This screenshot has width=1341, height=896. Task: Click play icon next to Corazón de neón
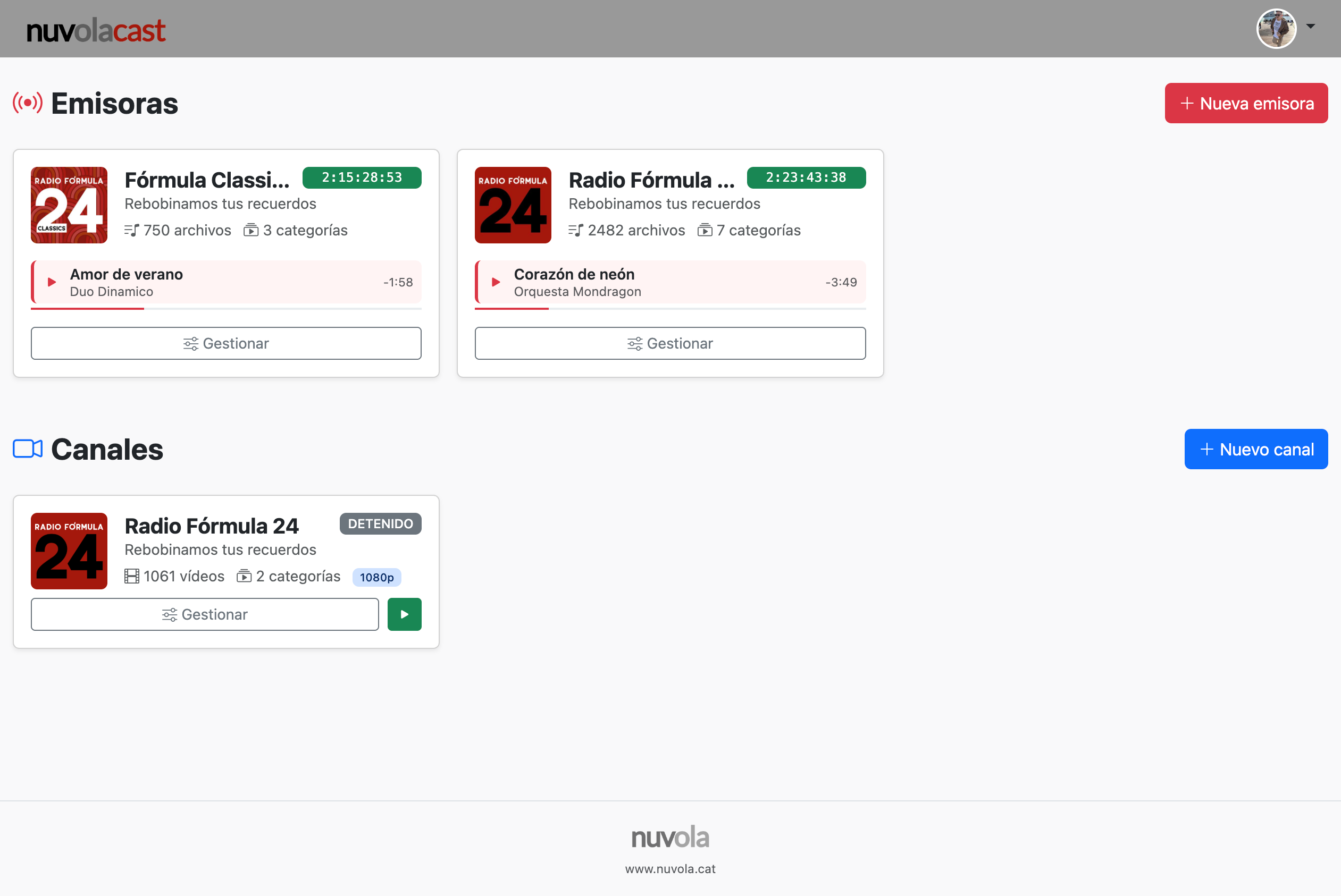click(496, 282)
